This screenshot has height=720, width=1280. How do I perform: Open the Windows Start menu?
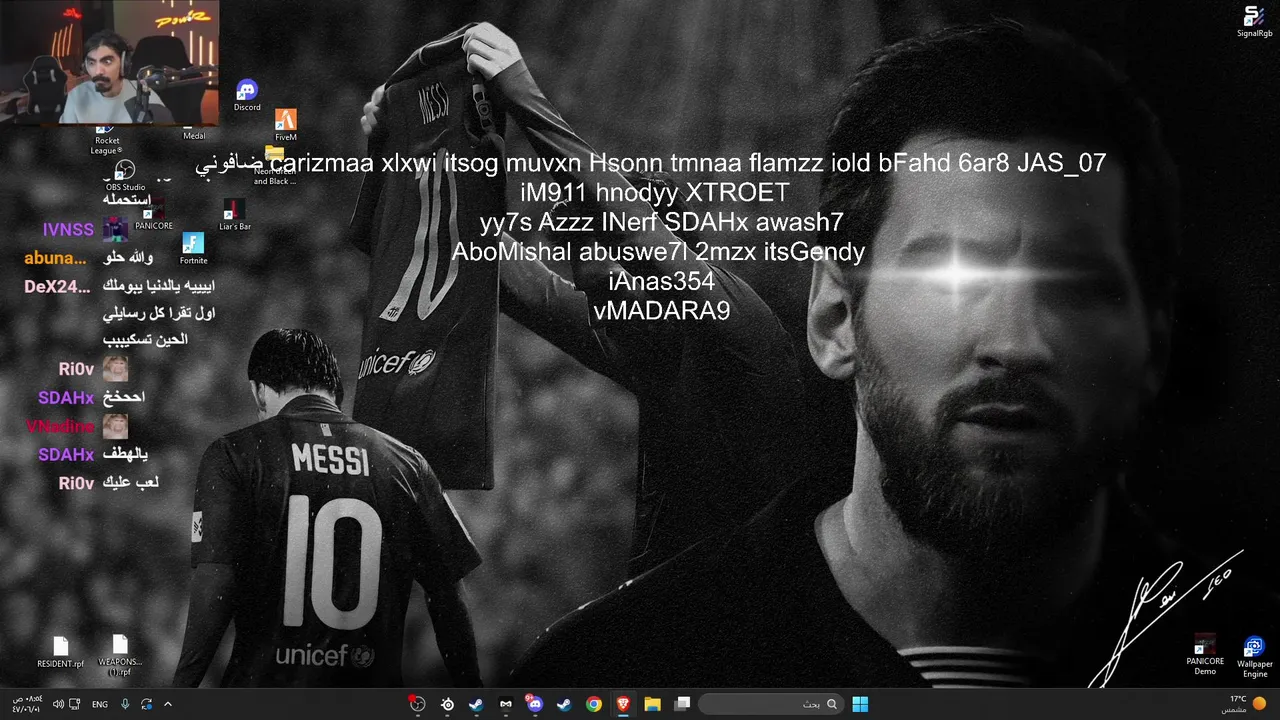coord(860,704)
